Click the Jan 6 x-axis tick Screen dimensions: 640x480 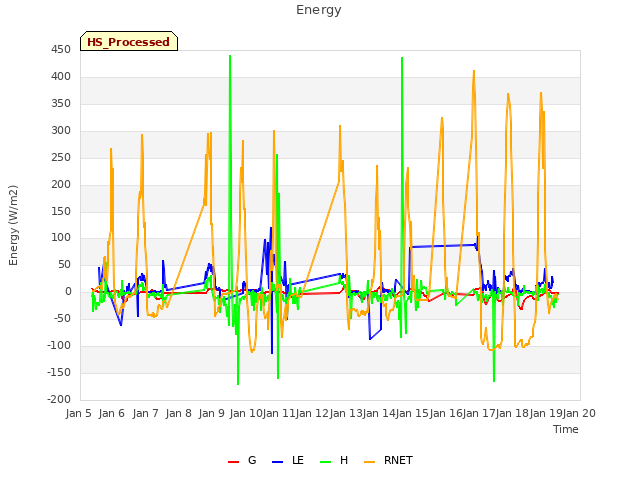[x=112, y=413]
